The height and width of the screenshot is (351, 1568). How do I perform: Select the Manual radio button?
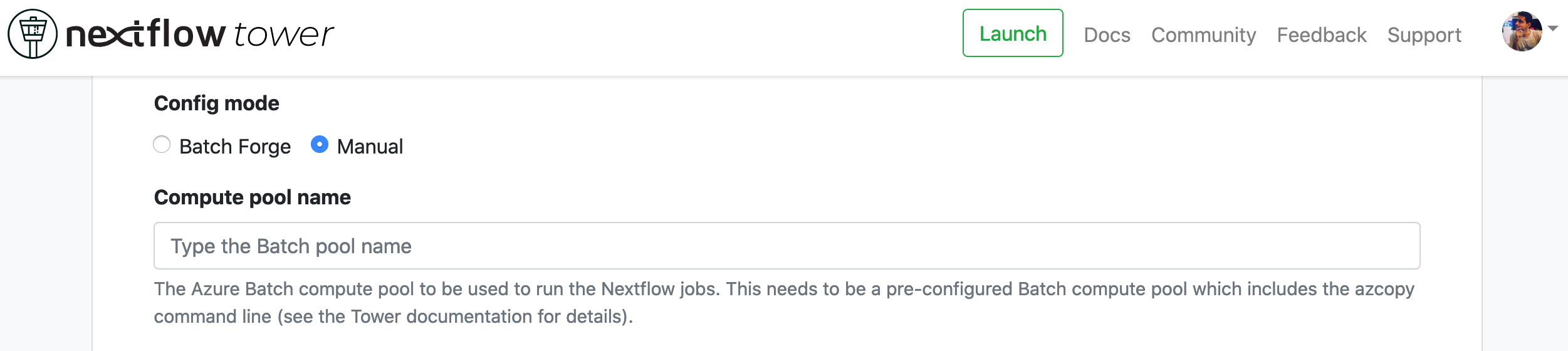pos(320,145)
